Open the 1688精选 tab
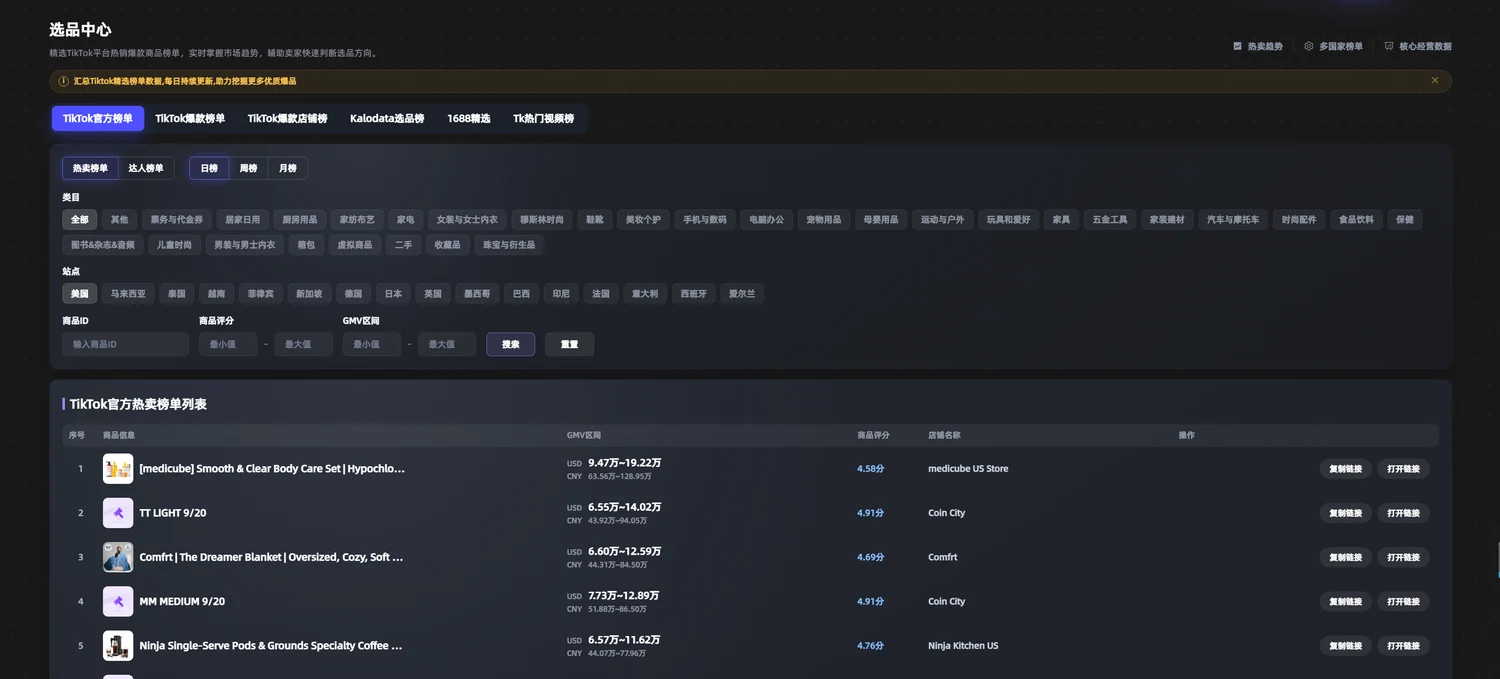1500x679 pixels. 469,119
